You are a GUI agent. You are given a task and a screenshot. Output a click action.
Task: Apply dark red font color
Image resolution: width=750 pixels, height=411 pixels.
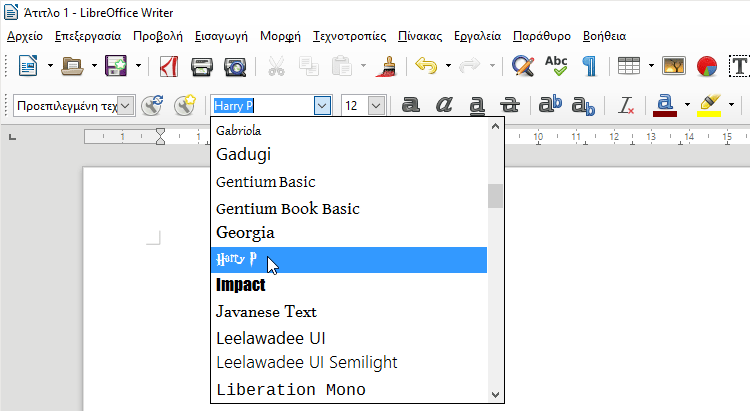(x=665, y=105)
